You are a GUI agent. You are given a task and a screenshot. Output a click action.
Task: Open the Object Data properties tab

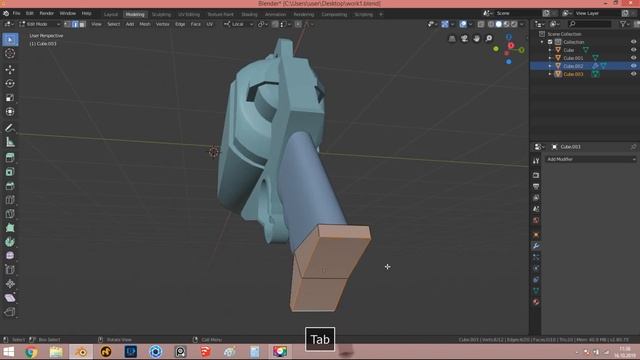coord(536,291)
